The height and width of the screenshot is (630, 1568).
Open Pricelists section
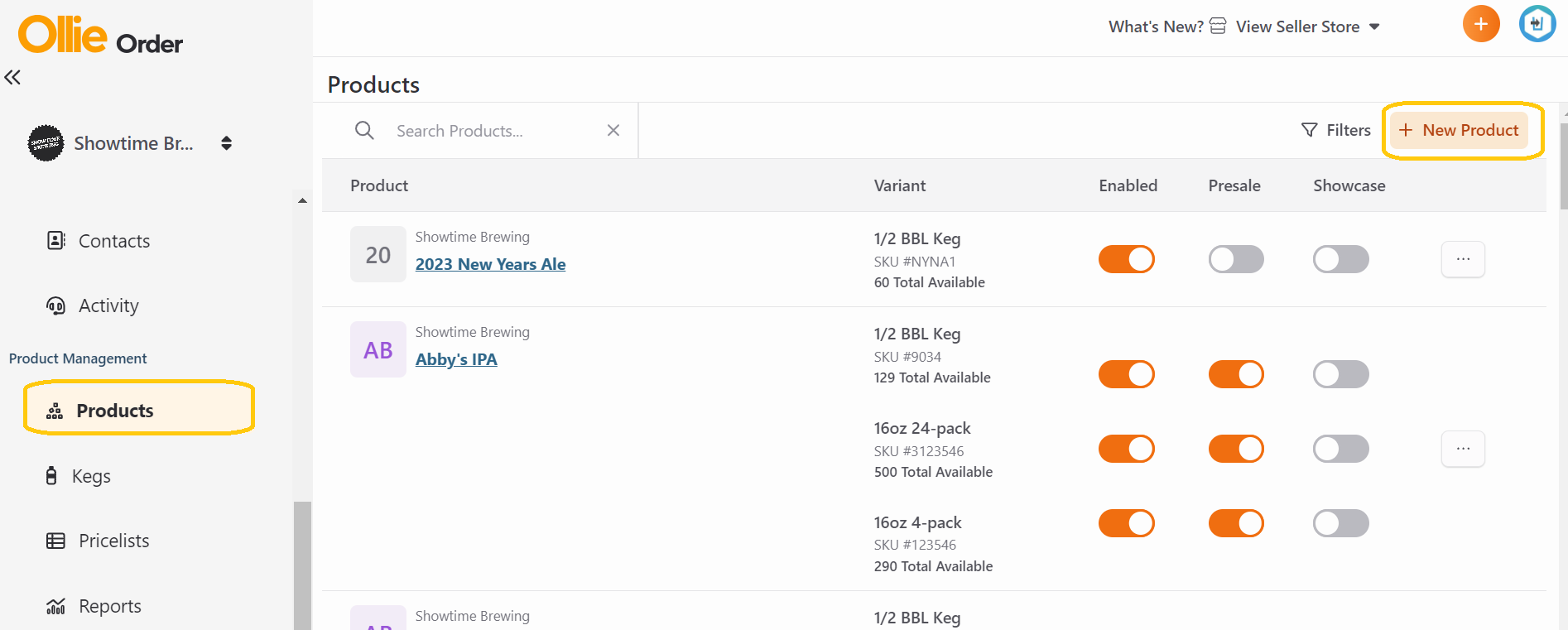pyautogui.click(x=113, y=541)
